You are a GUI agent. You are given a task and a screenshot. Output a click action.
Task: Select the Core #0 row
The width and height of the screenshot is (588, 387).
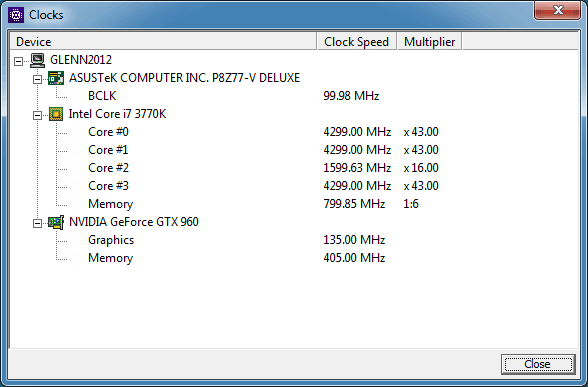point(108,132)
